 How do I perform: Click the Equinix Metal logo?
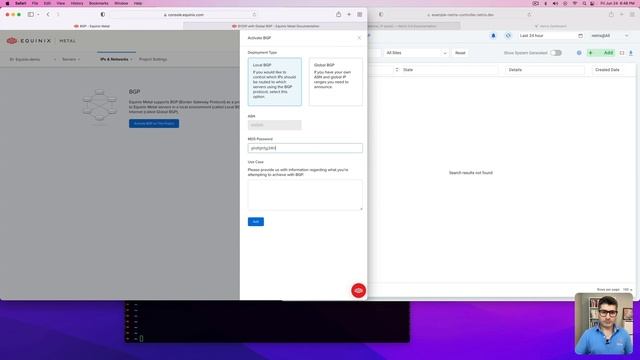point(41,41)
